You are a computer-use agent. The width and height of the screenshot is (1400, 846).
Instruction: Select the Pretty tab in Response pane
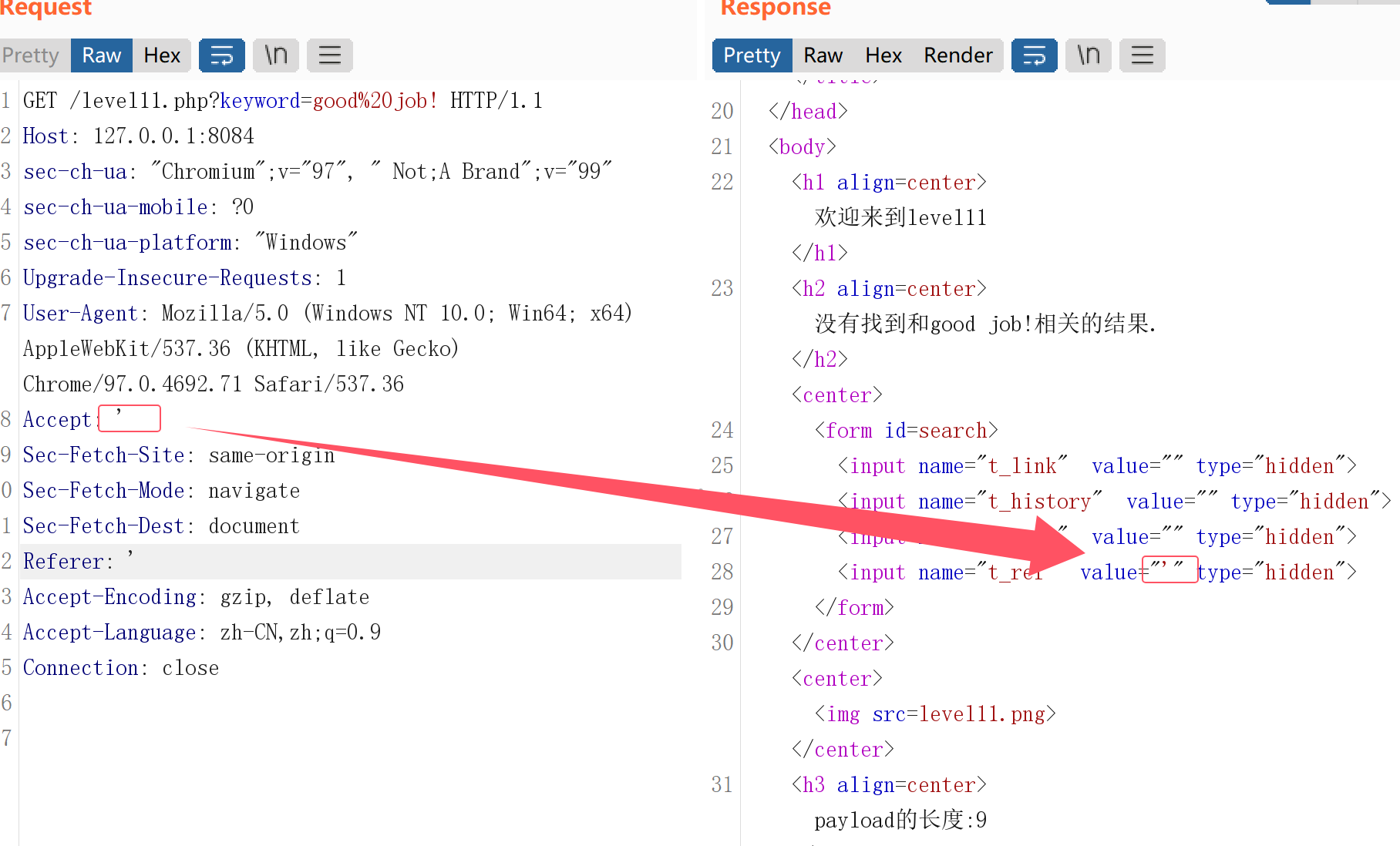(x=752, y=55)
